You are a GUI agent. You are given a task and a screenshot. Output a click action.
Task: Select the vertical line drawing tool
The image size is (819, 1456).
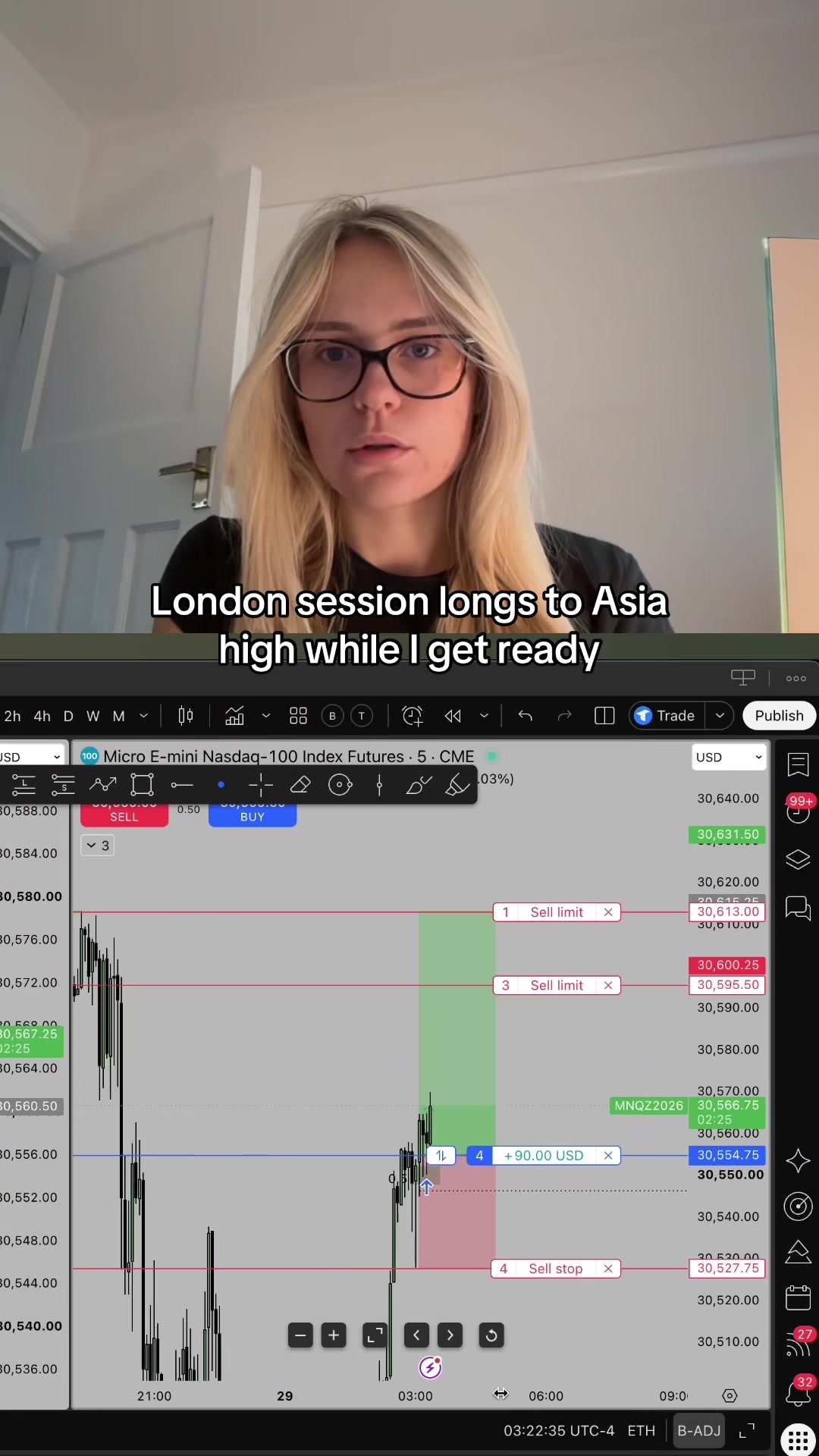[x=379, y=785]
